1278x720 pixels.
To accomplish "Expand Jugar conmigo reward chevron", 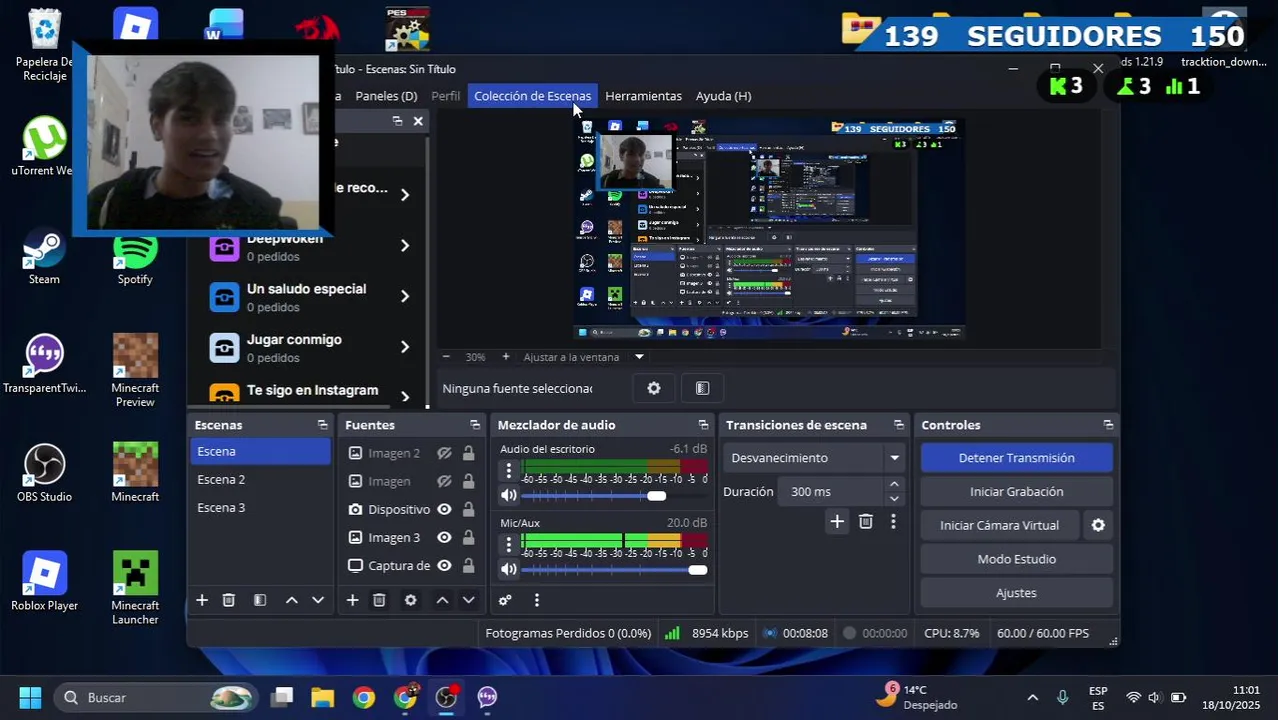I will pyautogui.click(x=405, y=347).
